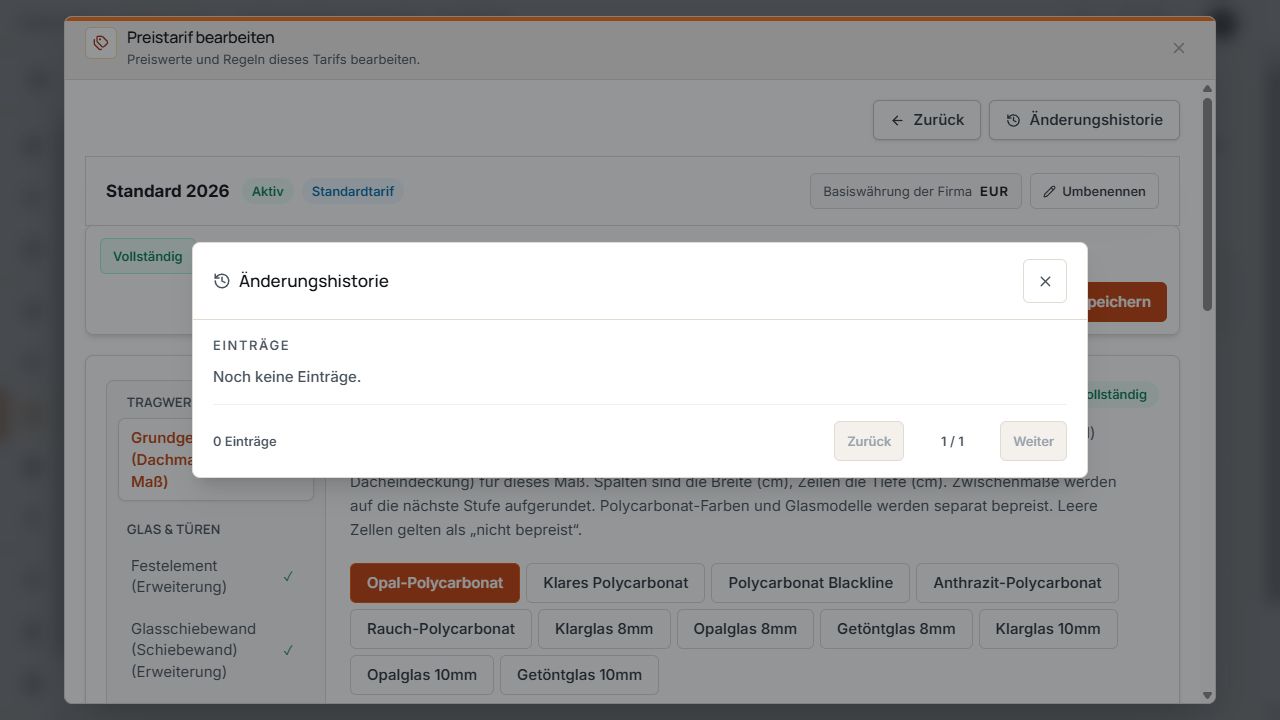Click the price tag icon in Preistarif header
Image resolution: width=1280 pixels, height=720 pixels.
point(101,43)
